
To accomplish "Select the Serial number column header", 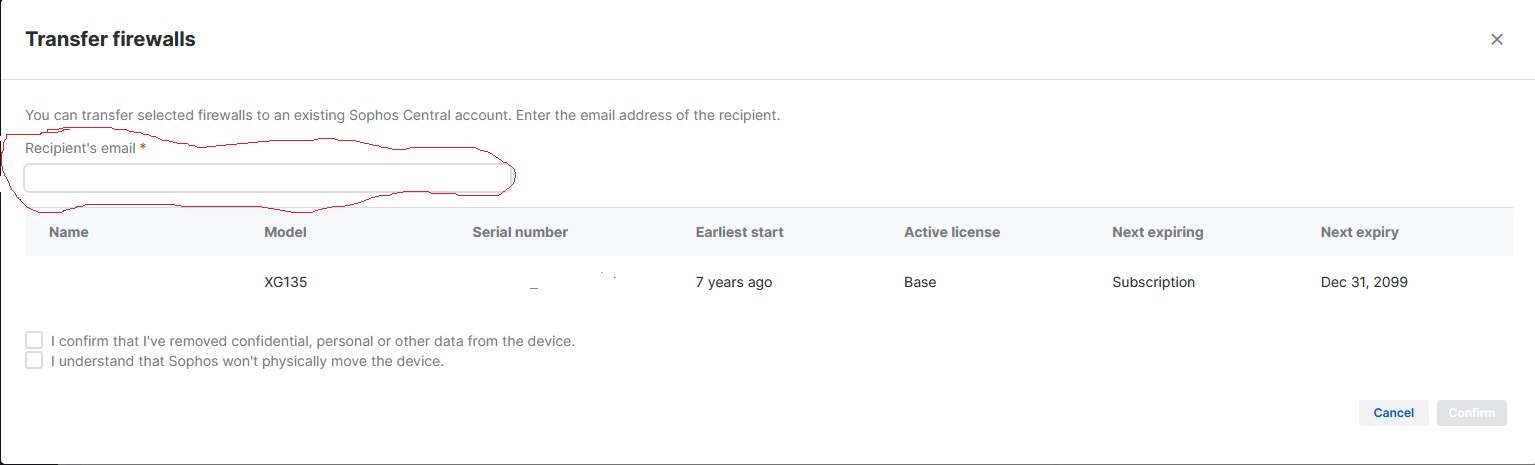I will [x=520, y=232].
